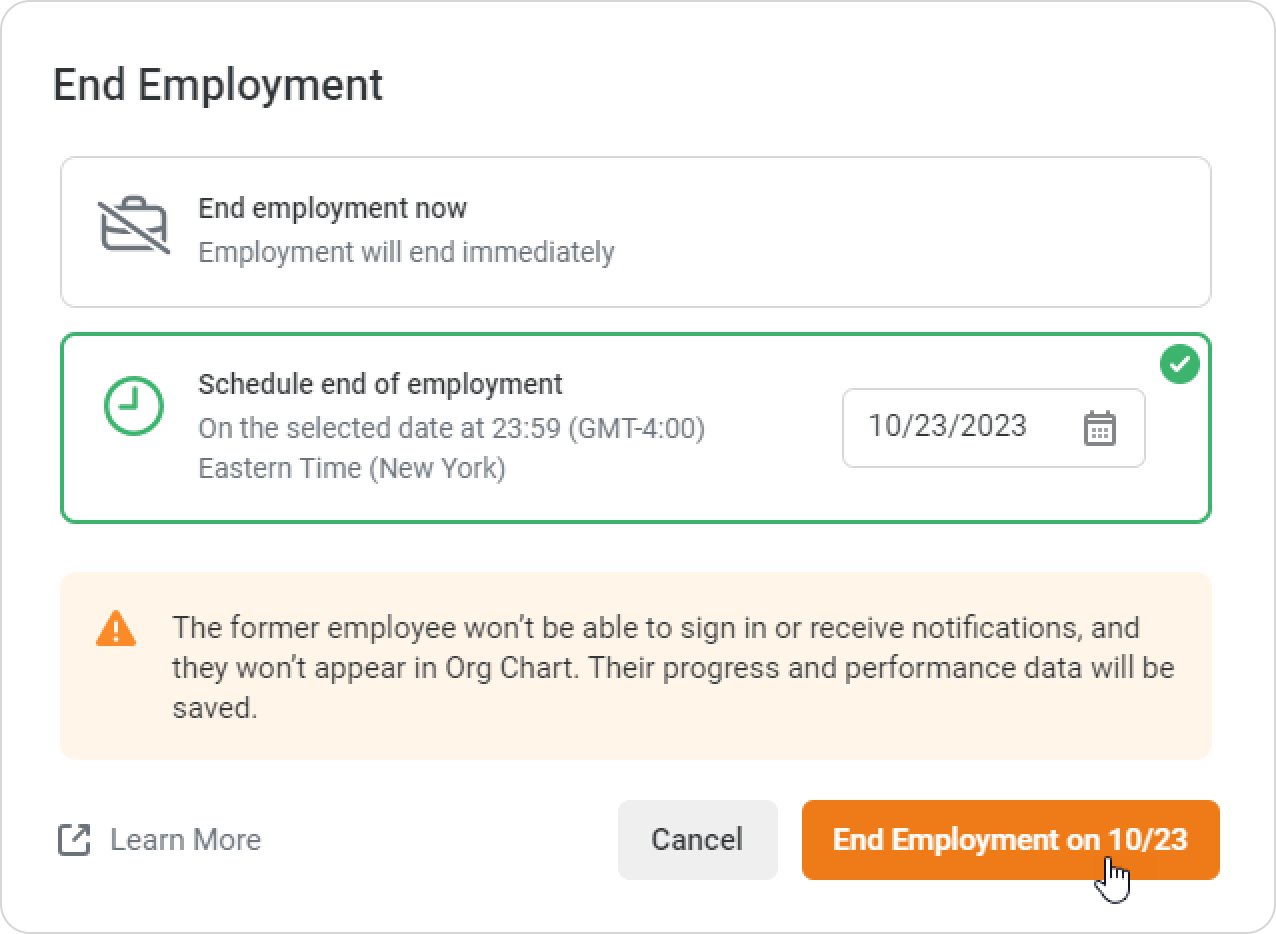This screenshot has height=934, width=1276.
Task: Click the word "saved." in the warning banner
Action: point(215,708)
